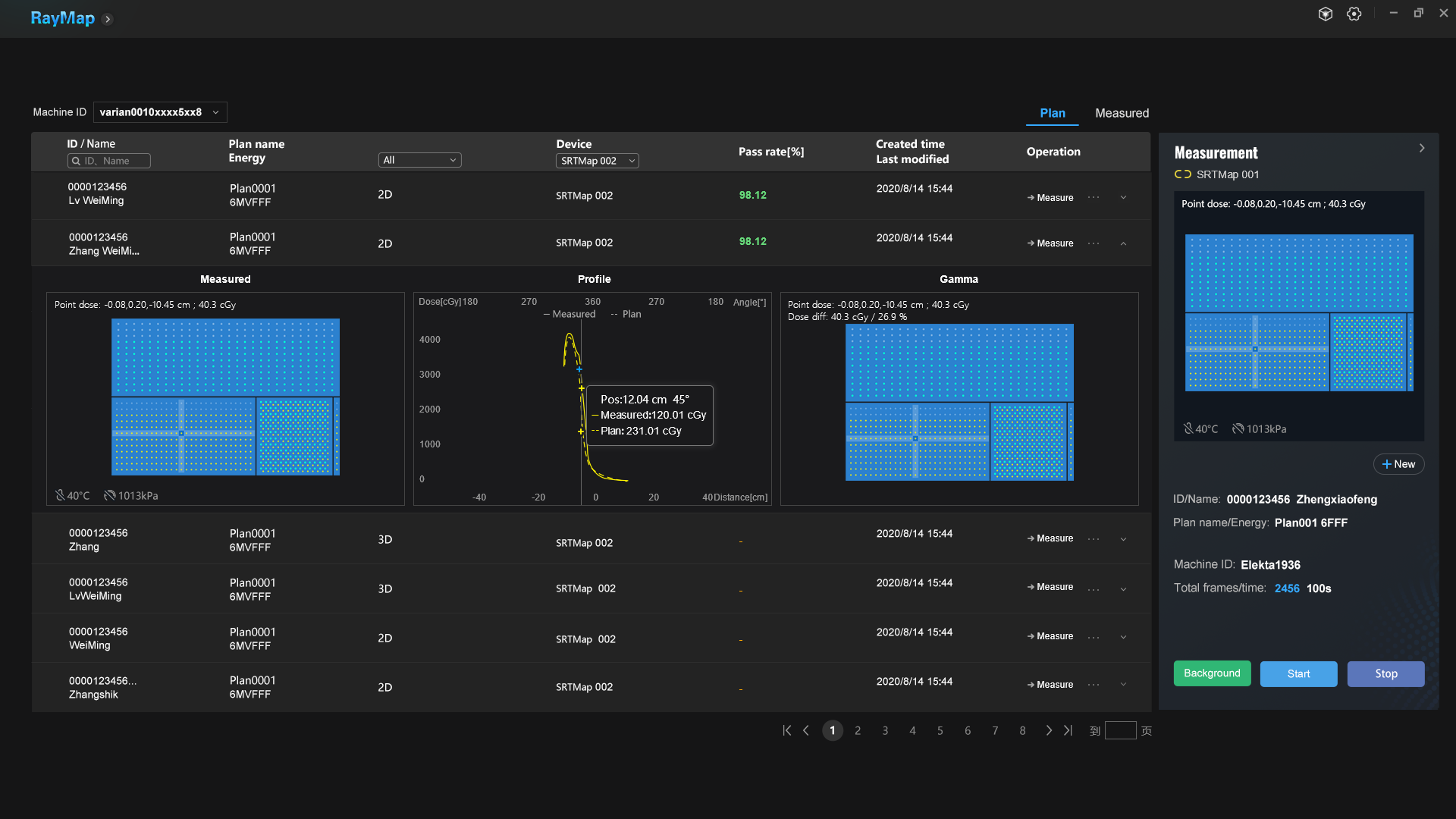Click the ID, Name search field

tap(109, 161)
